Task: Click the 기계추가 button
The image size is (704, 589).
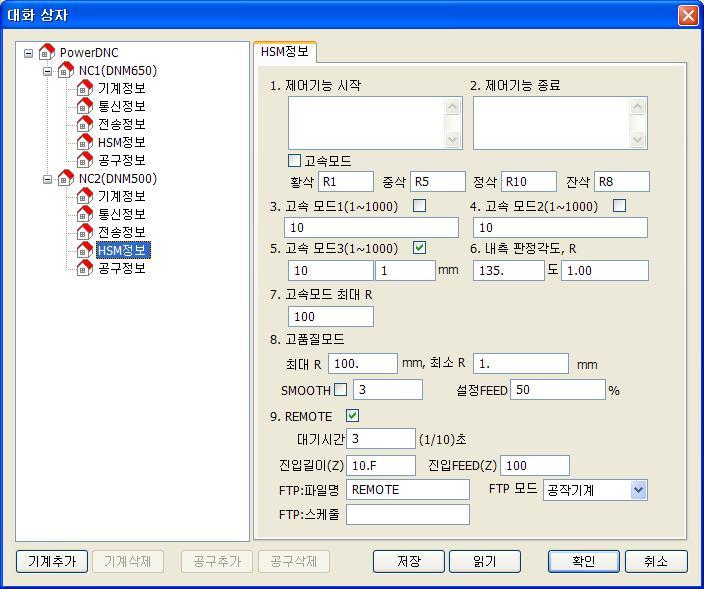Action: click(x=52, y=561)
